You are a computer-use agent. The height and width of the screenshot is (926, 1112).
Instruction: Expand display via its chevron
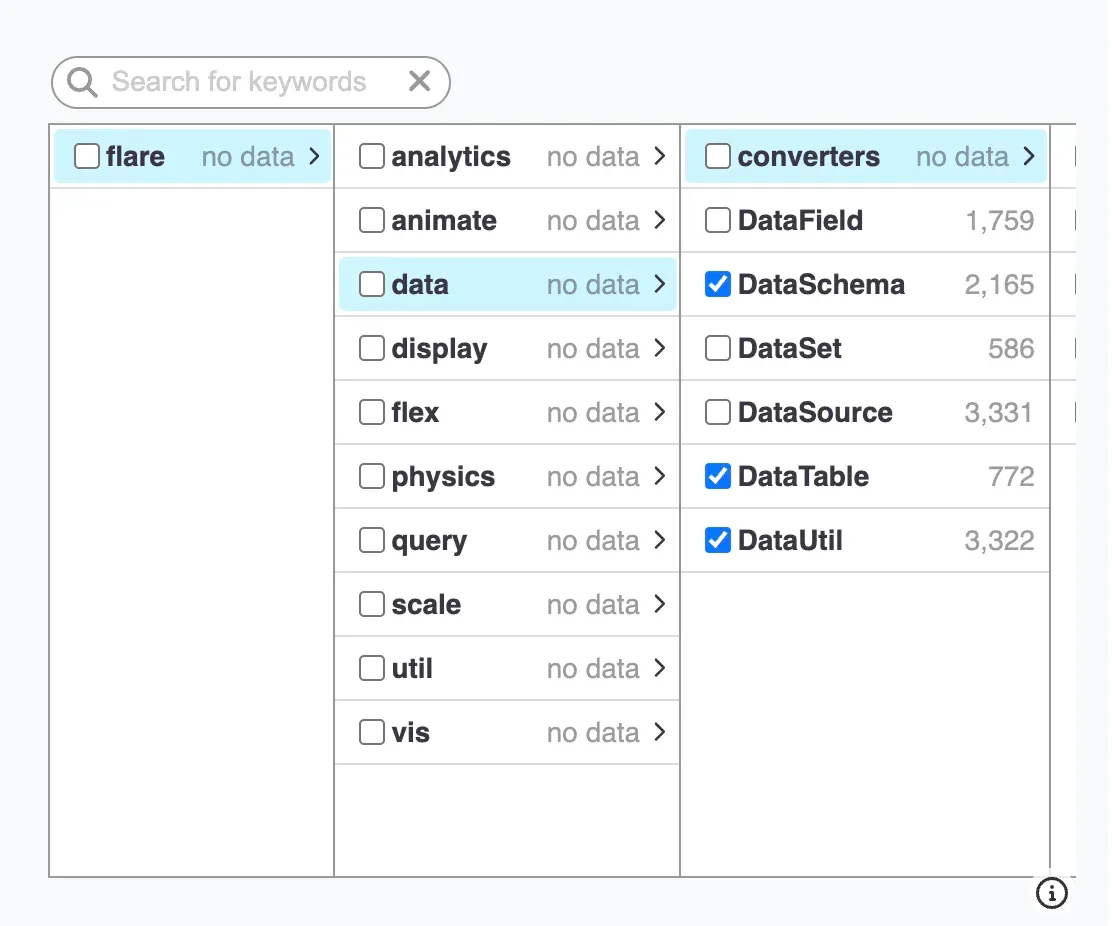[x=660, y=348]
